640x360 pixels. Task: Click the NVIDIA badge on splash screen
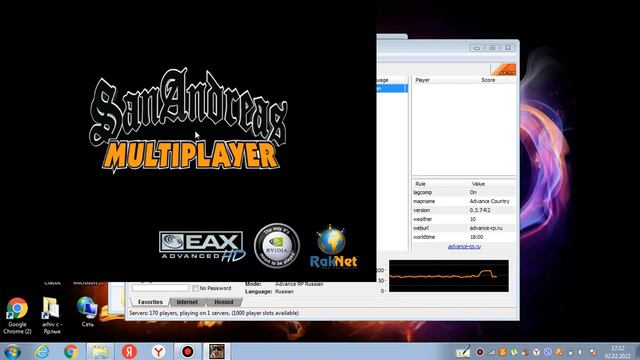(277, 245)
